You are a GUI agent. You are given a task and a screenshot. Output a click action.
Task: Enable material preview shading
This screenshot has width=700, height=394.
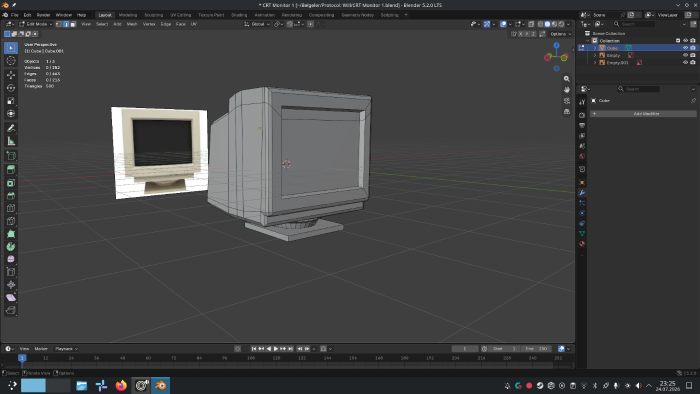(554, 24)
